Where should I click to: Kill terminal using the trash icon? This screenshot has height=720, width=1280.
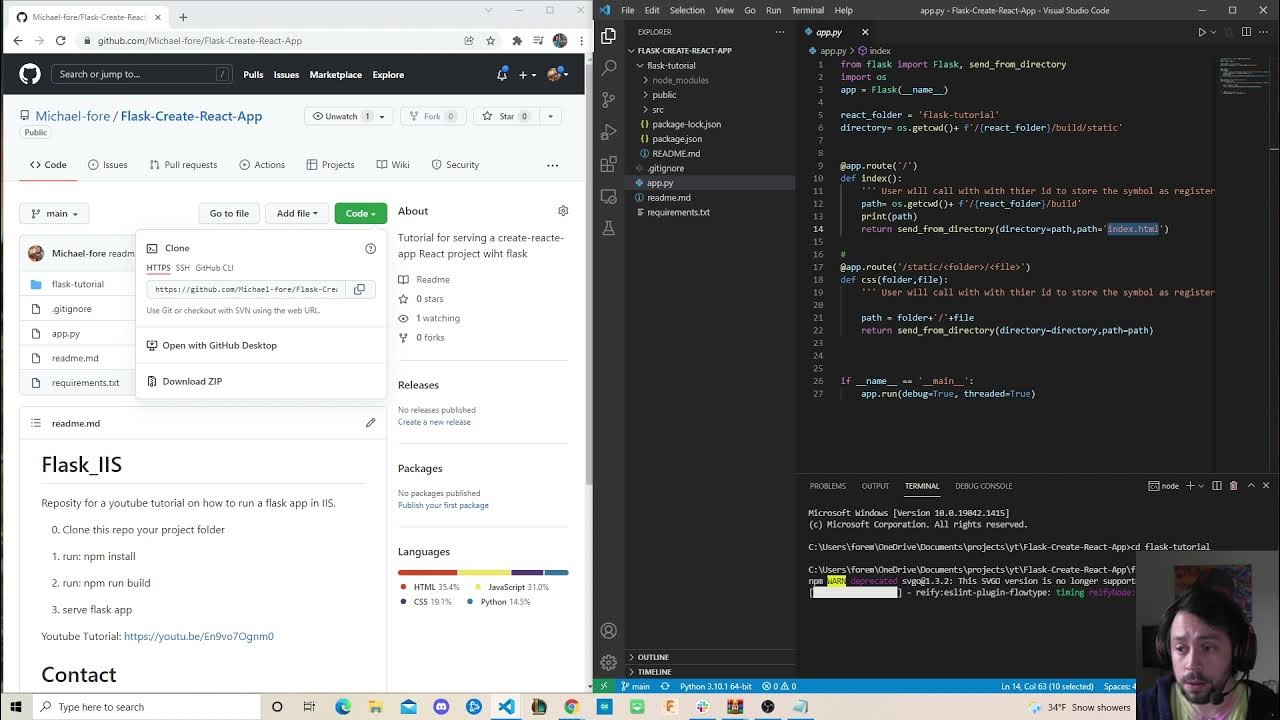point(1234,486)
